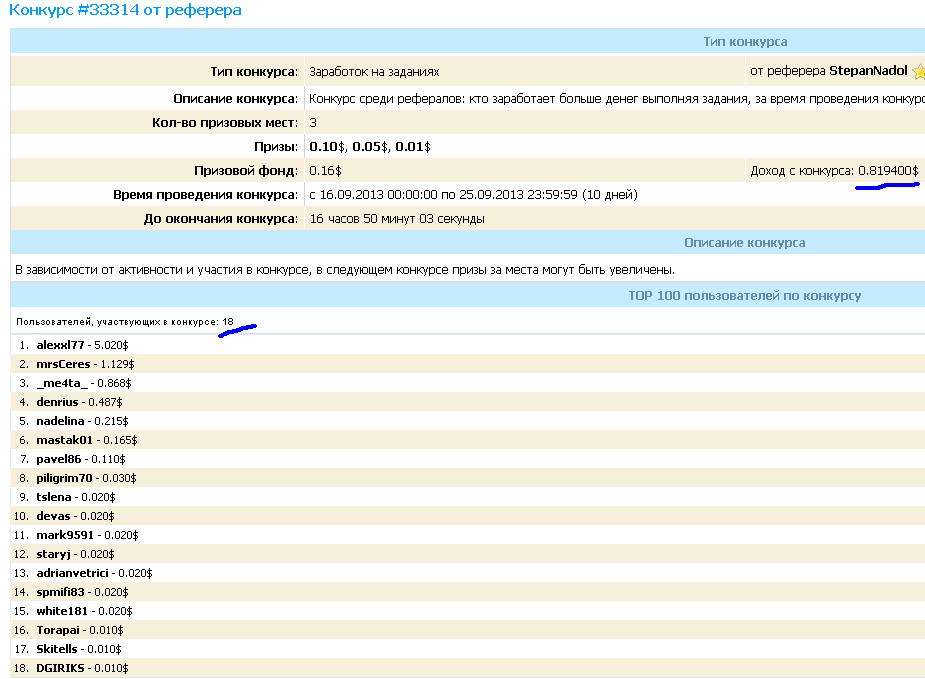Open user mastak01 profile

click(65, 440)
